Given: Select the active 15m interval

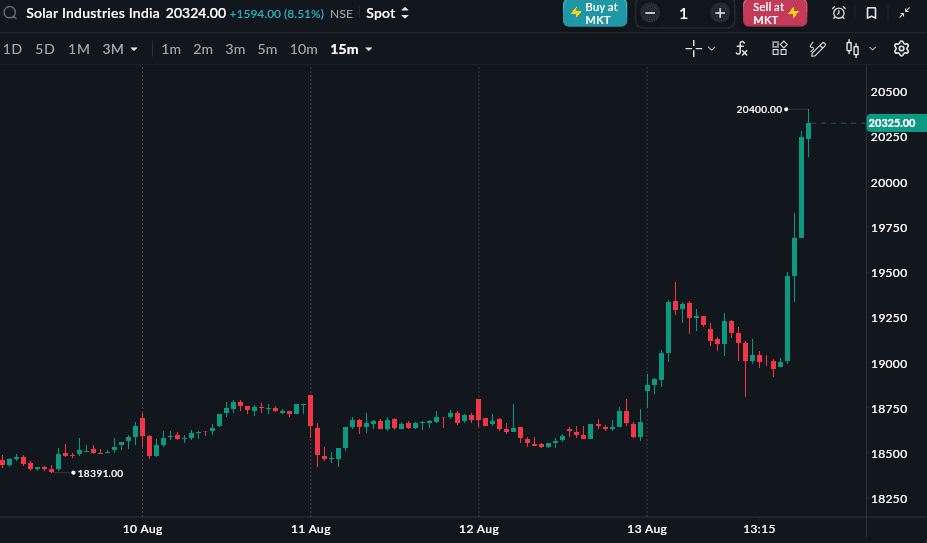Looking at the screenshot, I should (x=344, y=49).
